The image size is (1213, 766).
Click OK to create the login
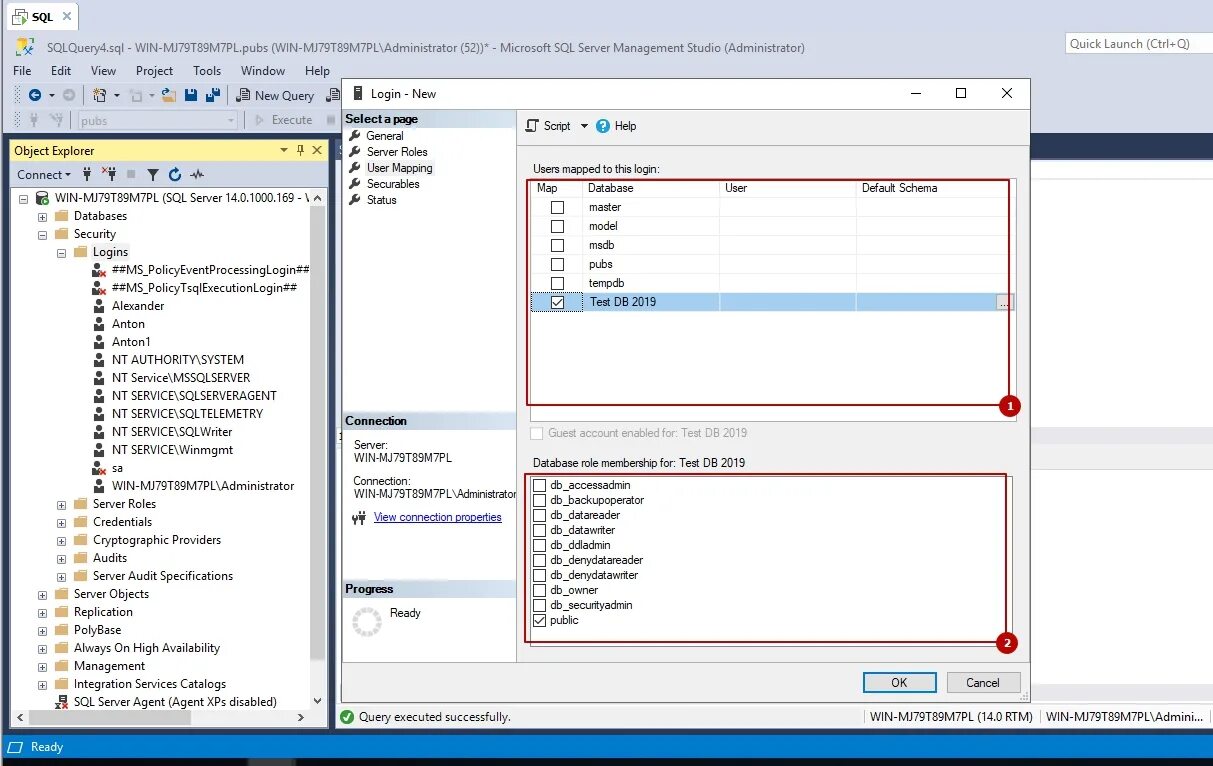pos(899,682)
